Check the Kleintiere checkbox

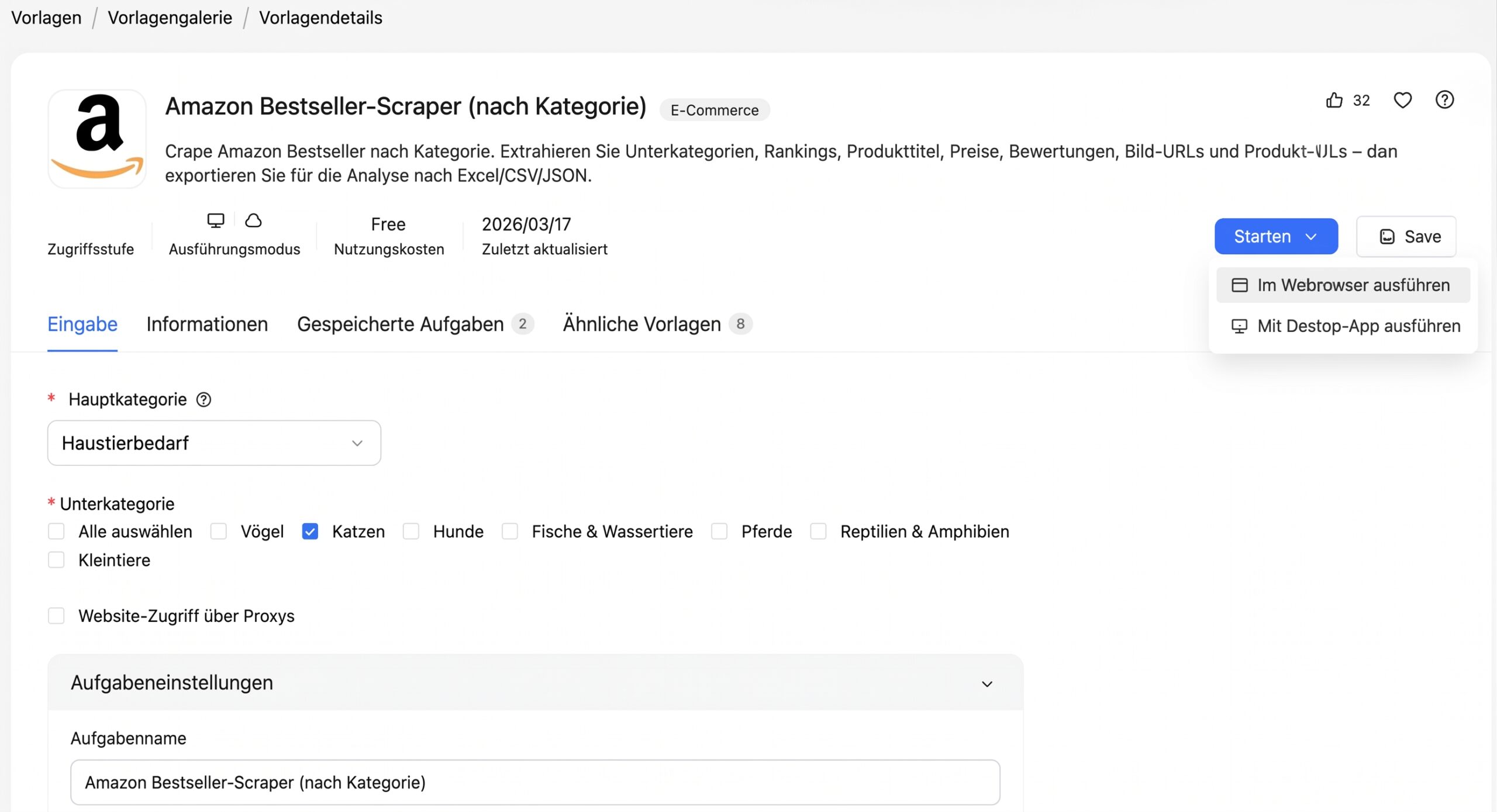(56, 560)
